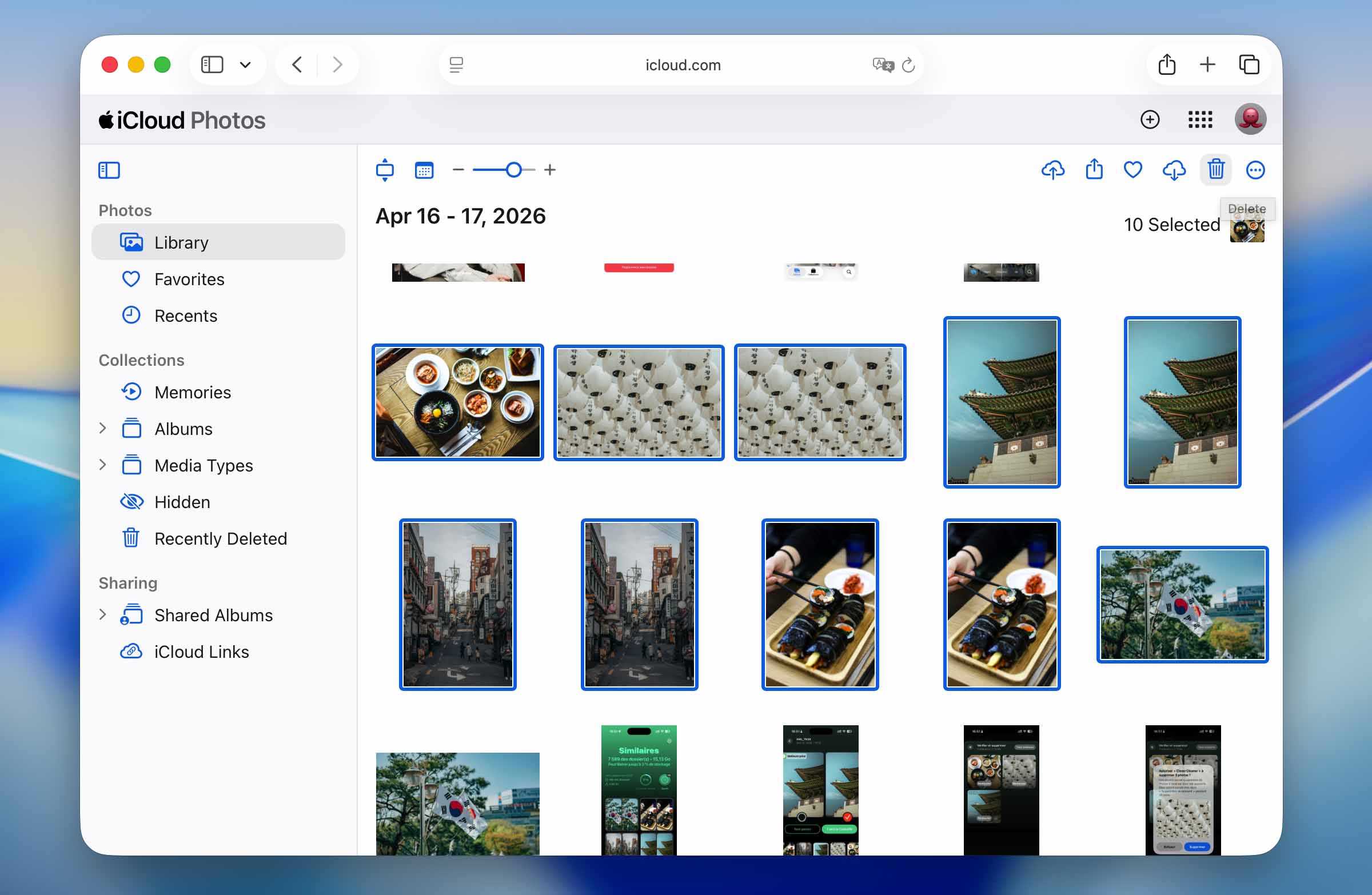Click the calendar date view icon

(424, 170)
